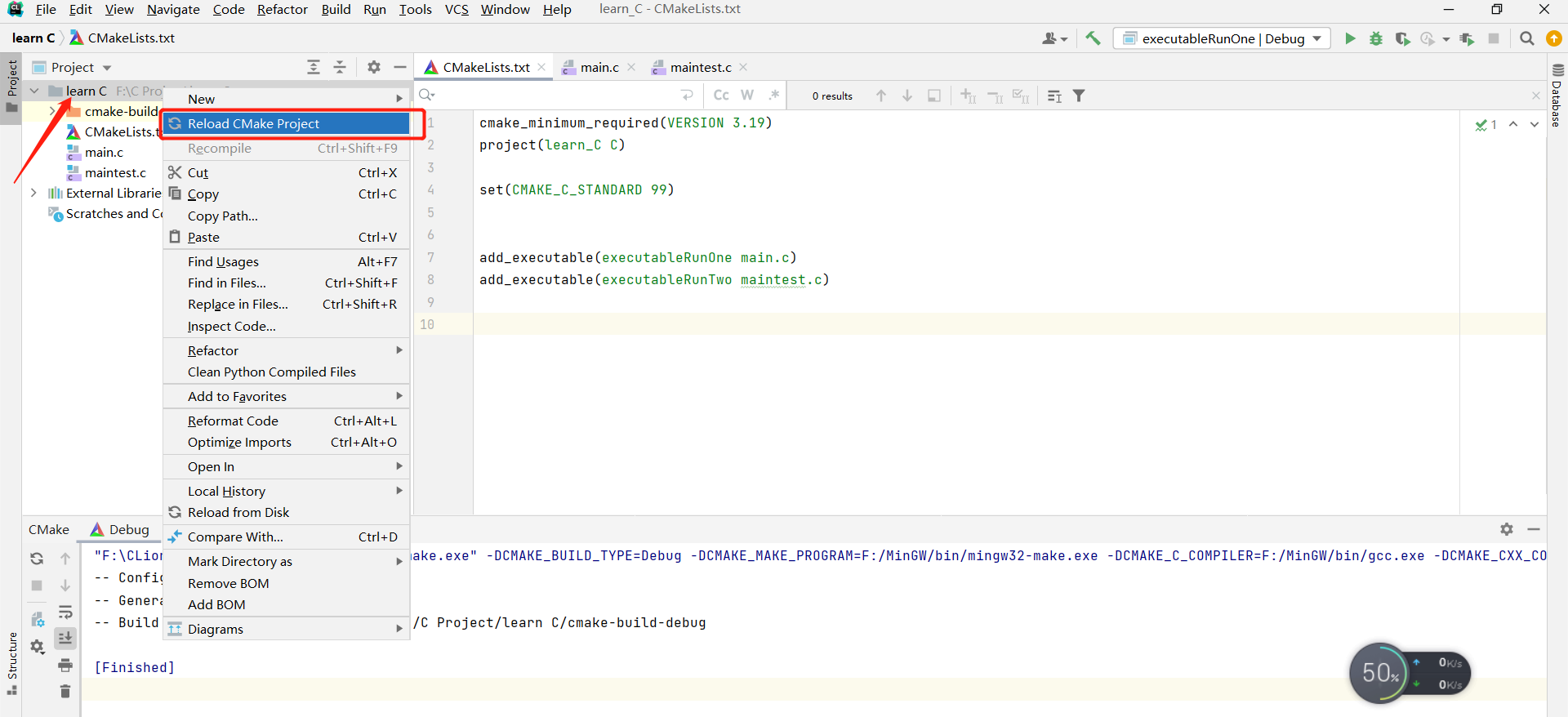Toggle soft-wrap in CMake output
The image size is (1568, 717).
tap(65, 612)
